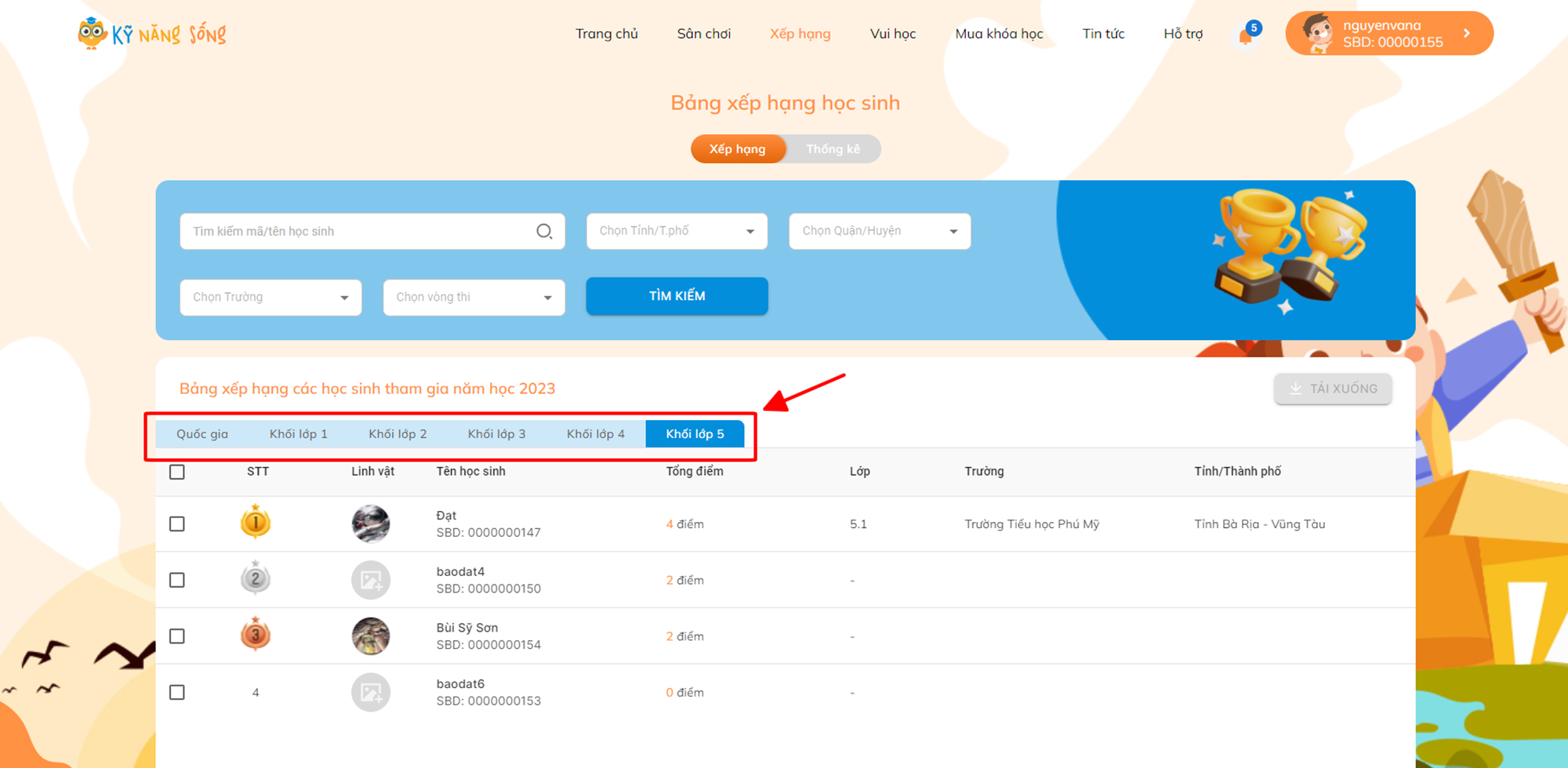
Task: Click the TẢI XUỐNG download button
Action: tap(1333, 389)
